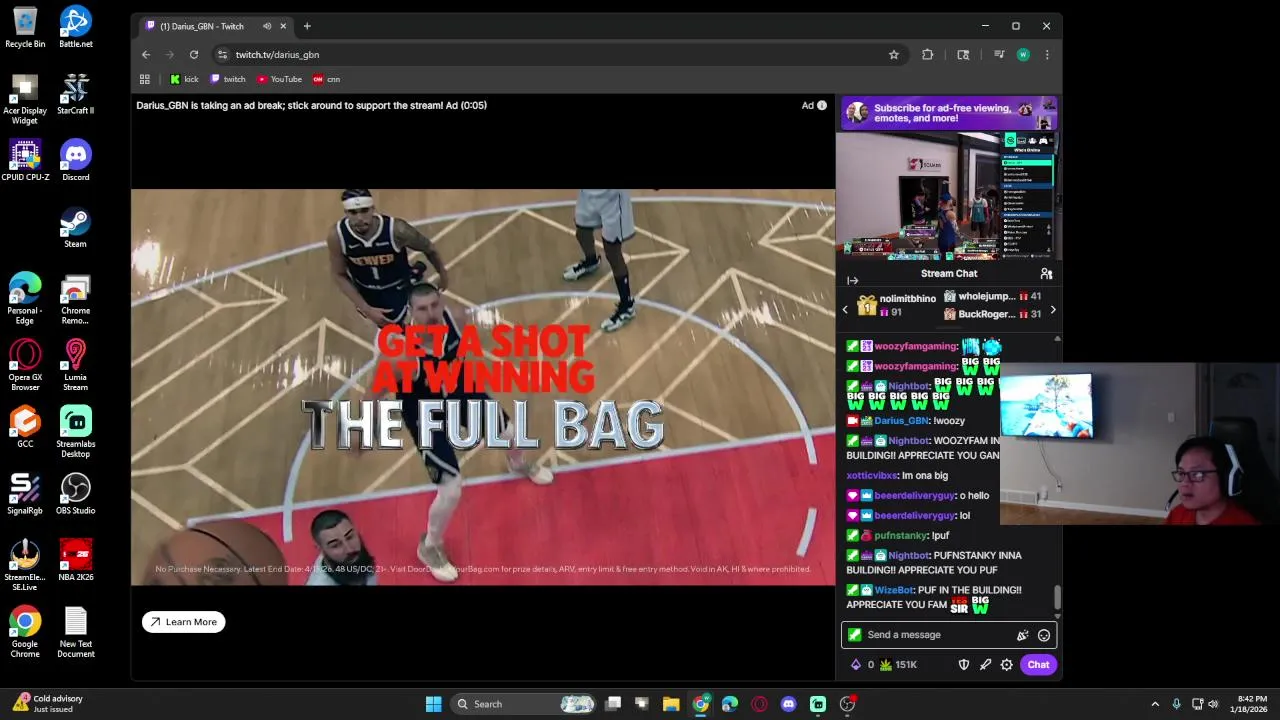Open the media control icon in Chrome toolbar

(x=999, y=55)
